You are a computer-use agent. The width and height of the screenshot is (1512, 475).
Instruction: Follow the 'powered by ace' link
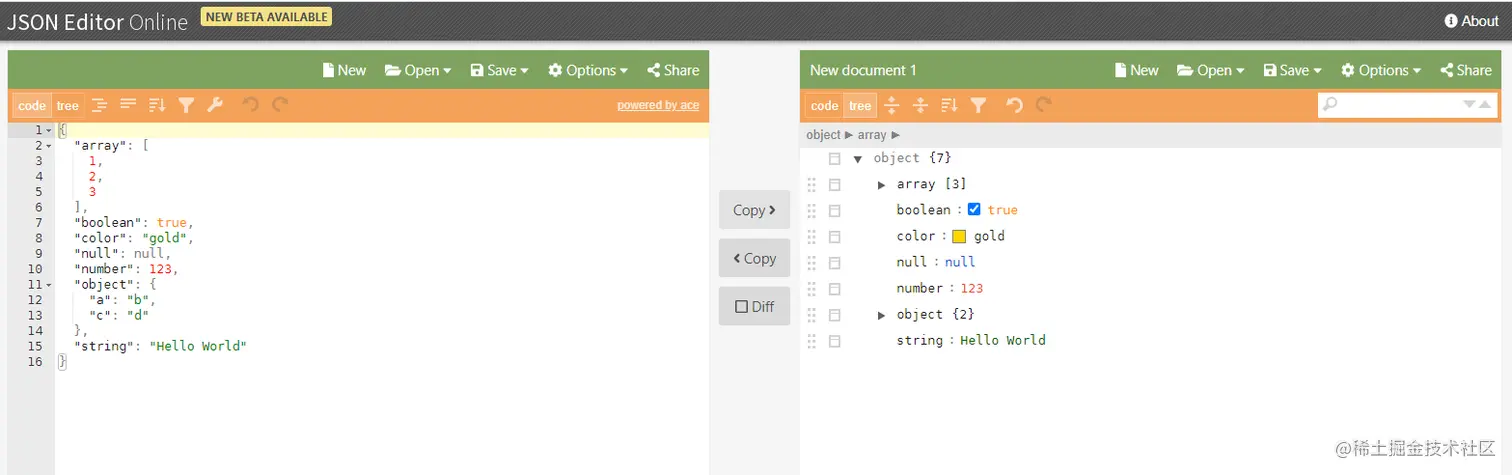[658, 105]
